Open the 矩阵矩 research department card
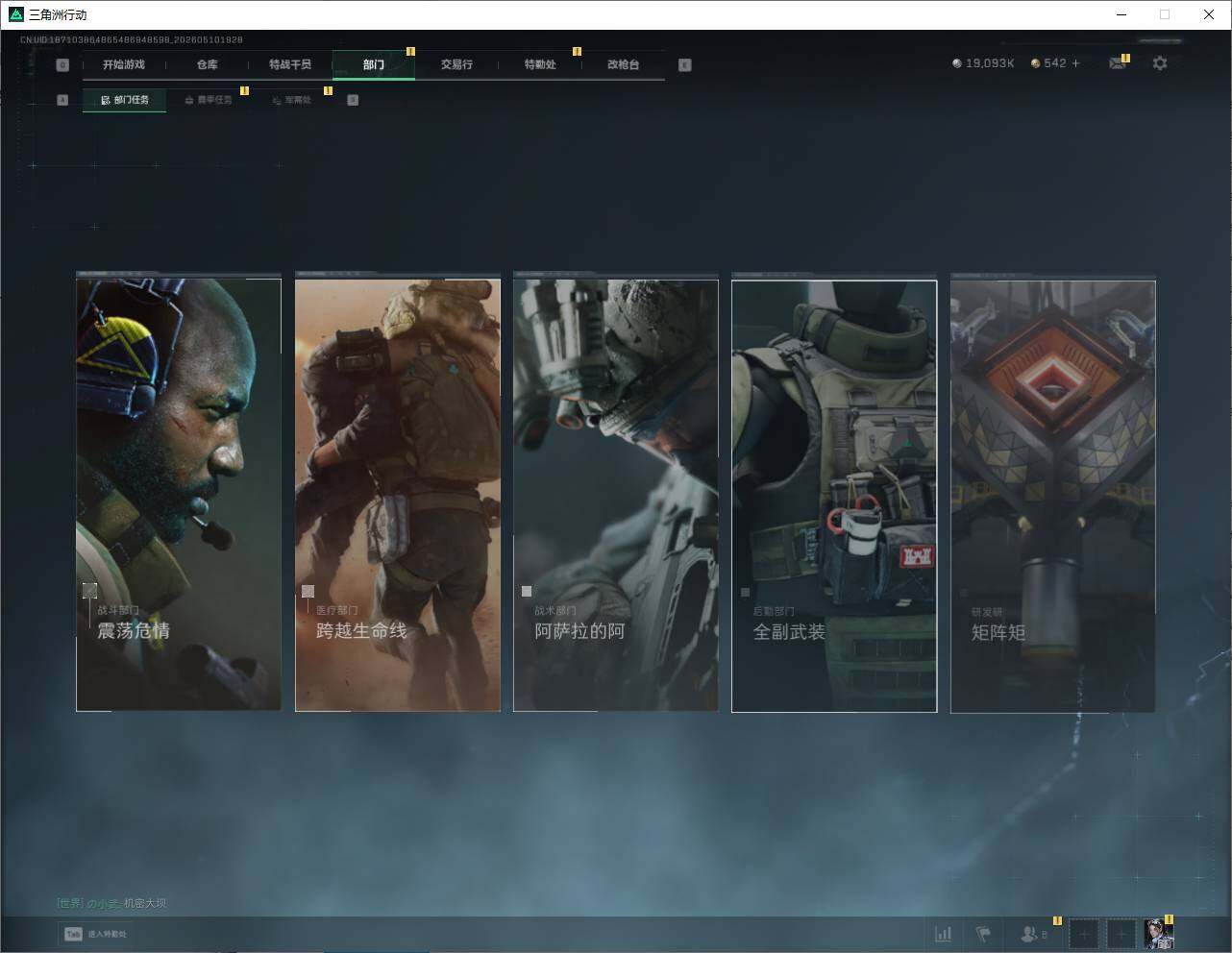Viewport: 1232px width, 953px height. pyautogui.click(x=1053, y=496)
